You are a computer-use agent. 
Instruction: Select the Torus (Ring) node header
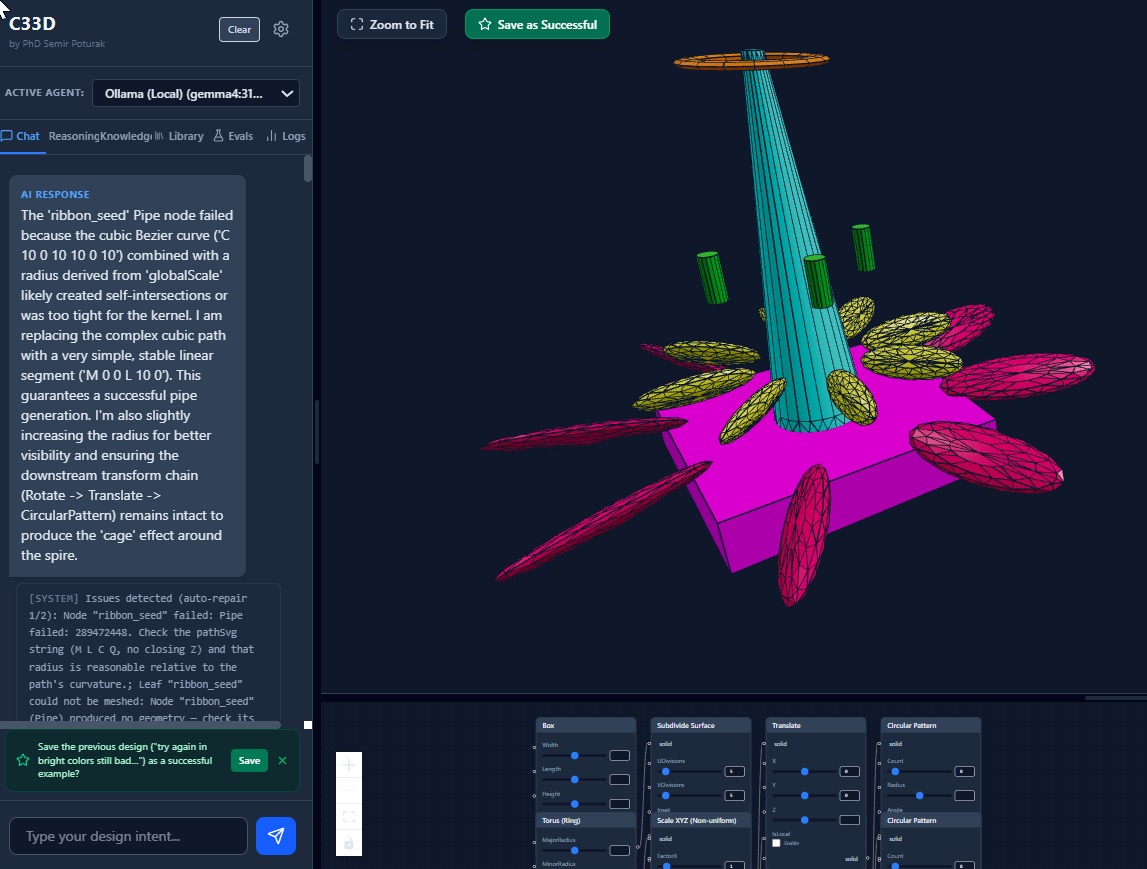point(586,821)
